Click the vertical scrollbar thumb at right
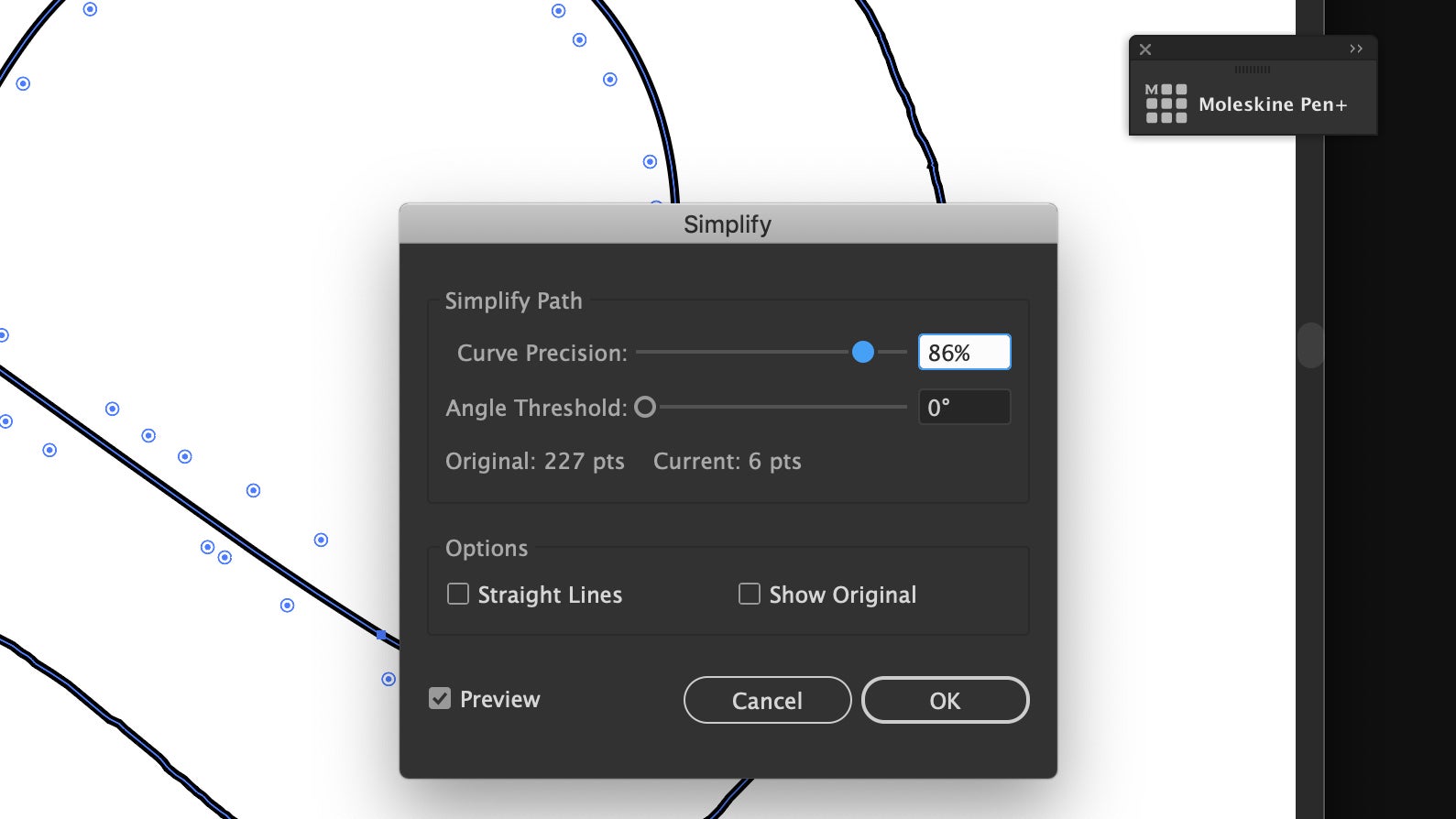 coord(1310,345)
